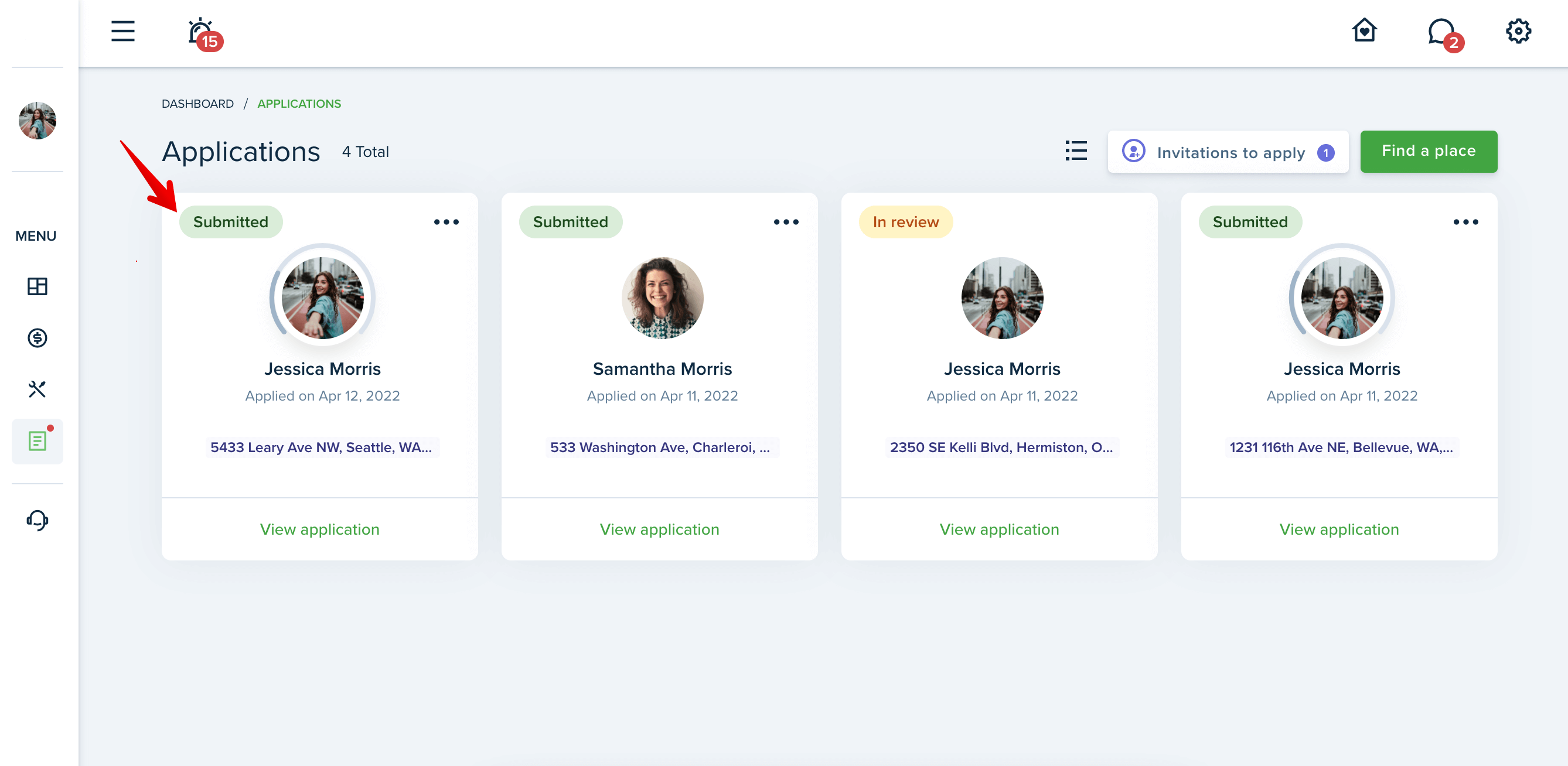Click Jessica Morris photo on Leary Ave card
Image resolution: width=1568 pixels, height=766 pixels.
(323, 297)
